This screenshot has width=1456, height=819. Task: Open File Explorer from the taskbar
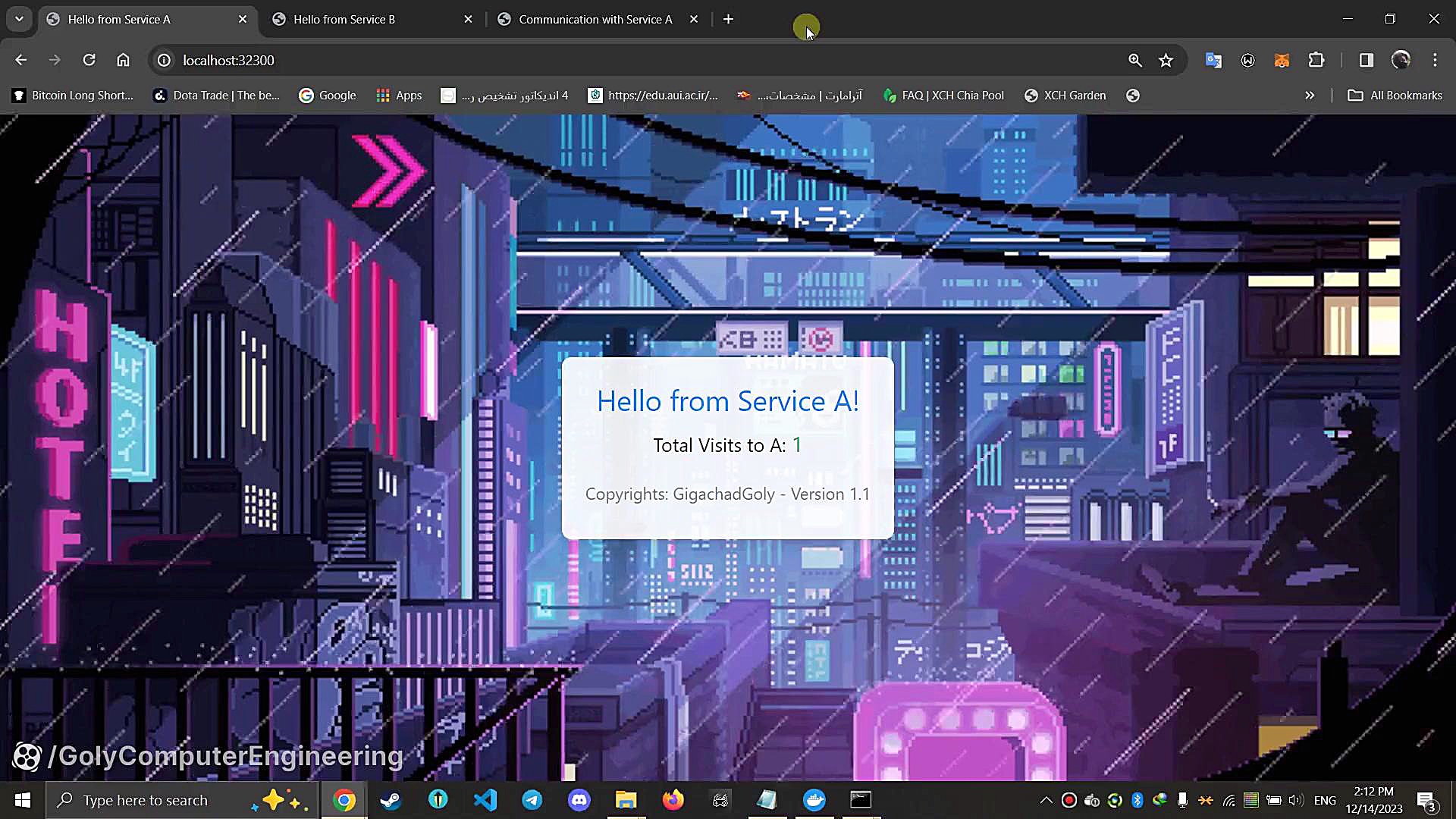coord(626,800)
